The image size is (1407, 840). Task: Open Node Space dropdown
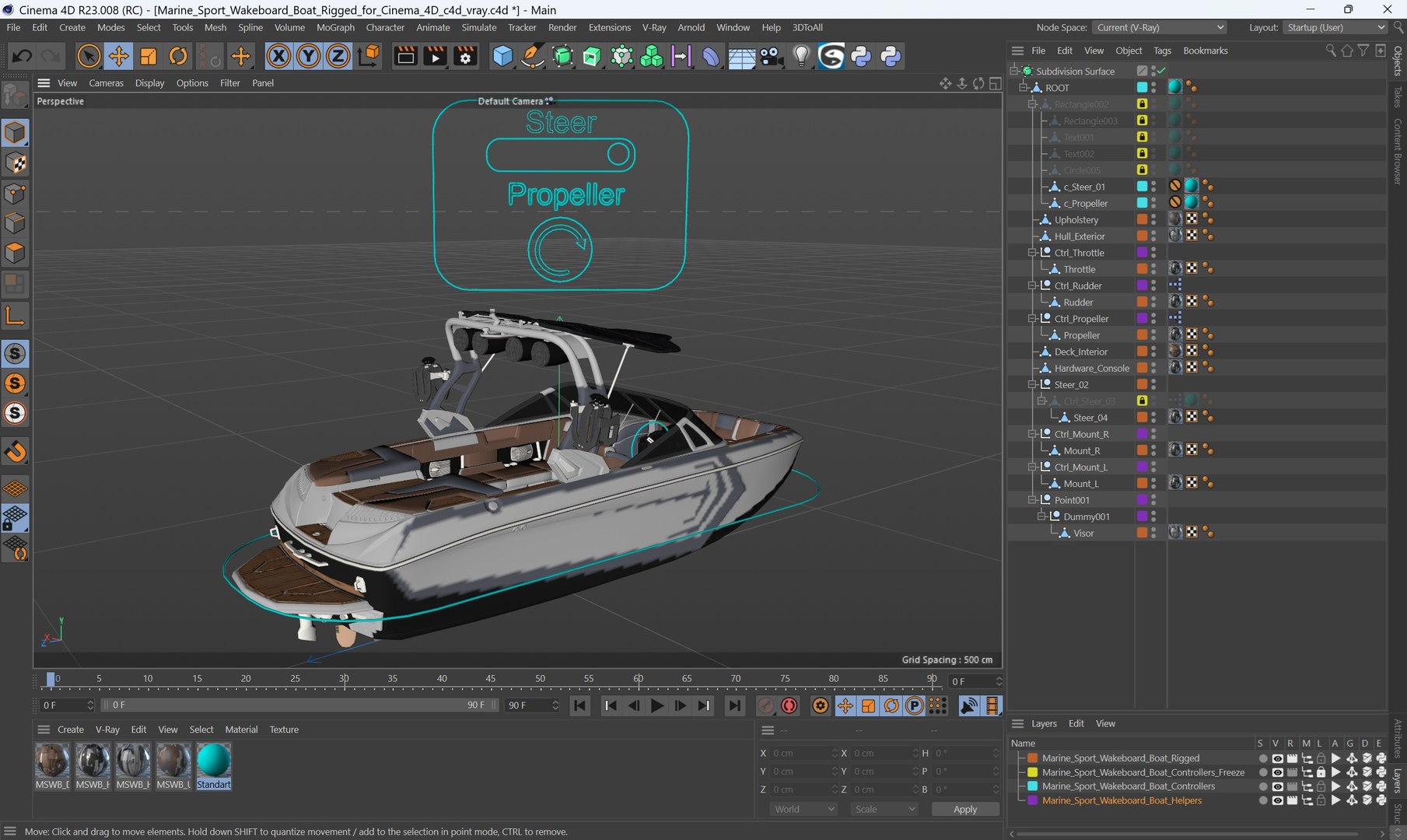point(1160,27)
